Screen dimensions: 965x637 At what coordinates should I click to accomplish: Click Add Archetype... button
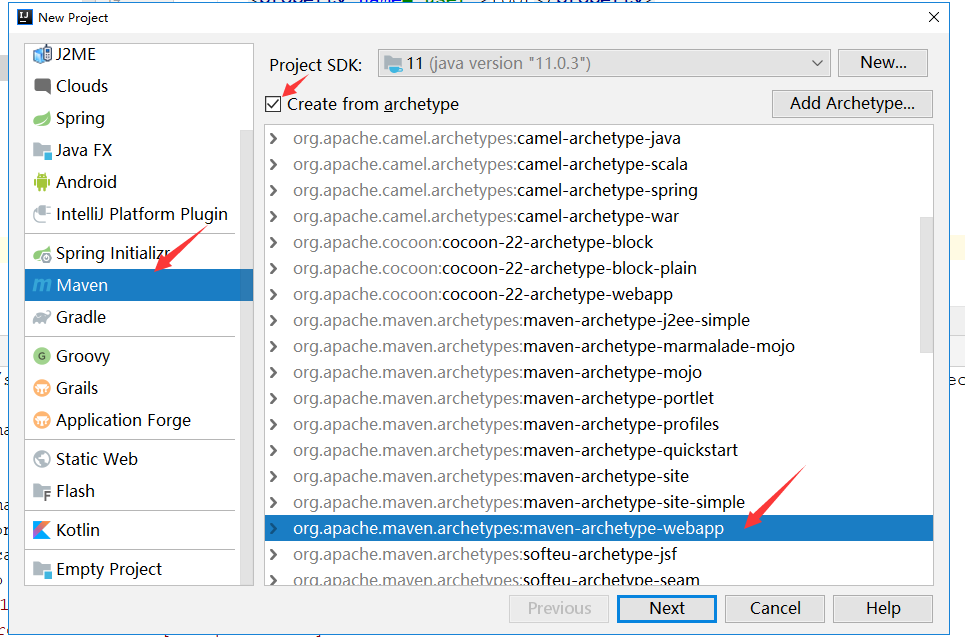(852, 103)
